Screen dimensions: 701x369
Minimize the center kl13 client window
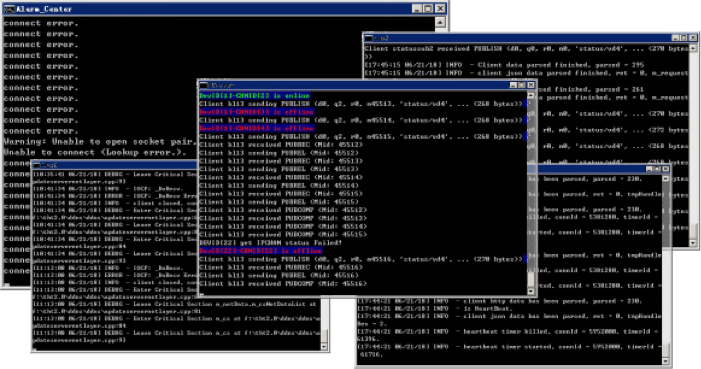click(514, 85)
